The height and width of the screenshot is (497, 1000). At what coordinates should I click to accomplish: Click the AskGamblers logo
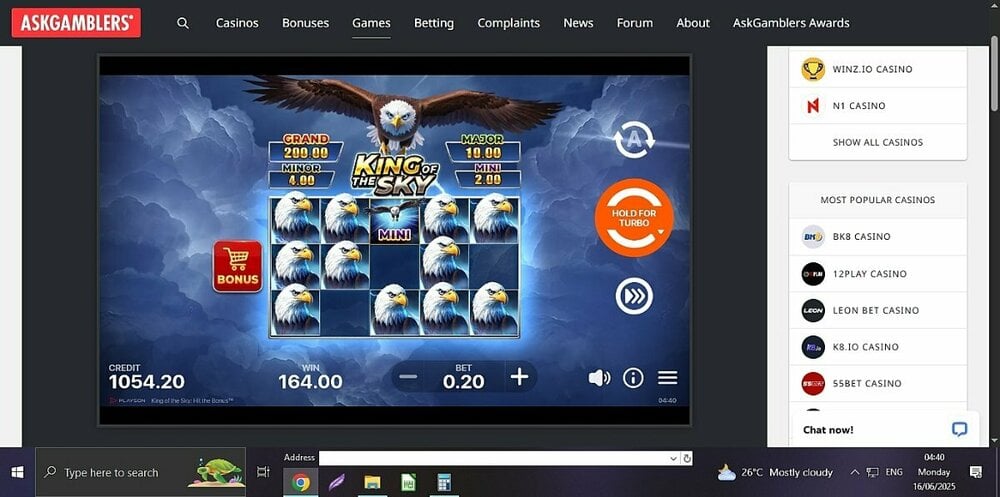tap(76, 23)
